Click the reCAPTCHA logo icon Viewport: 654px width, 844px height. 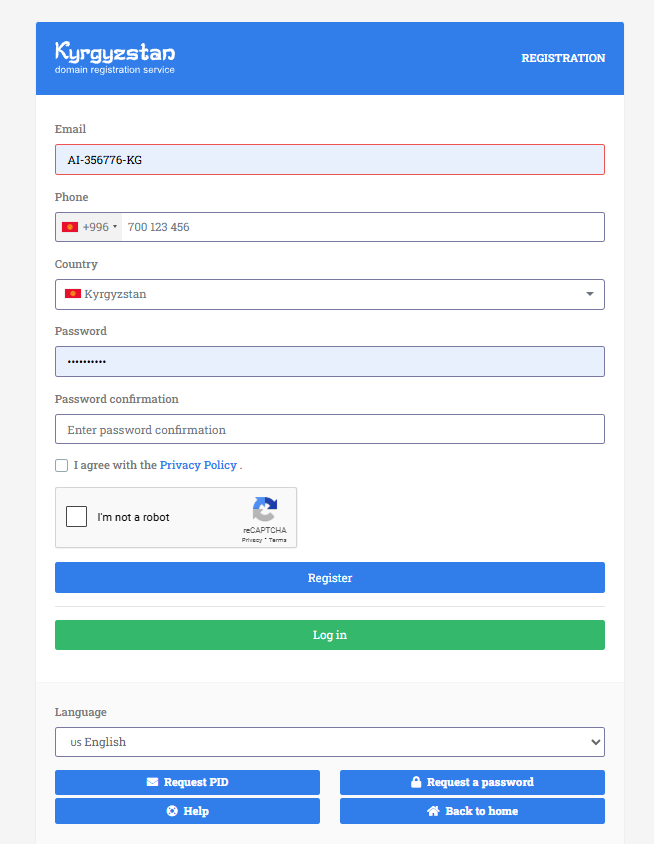pyautogui.click(x=264, y=510)
